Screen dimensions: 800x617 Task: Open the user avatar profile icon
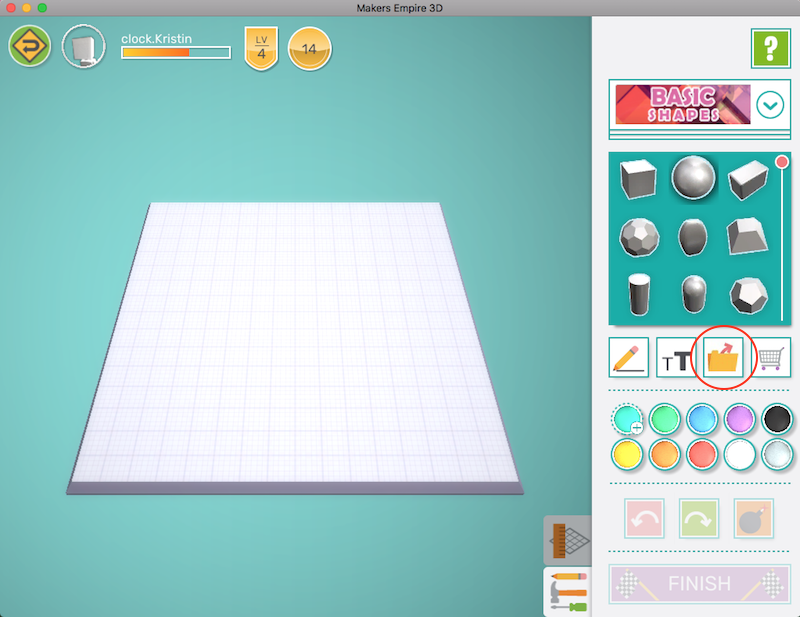(x=84, y=47)
